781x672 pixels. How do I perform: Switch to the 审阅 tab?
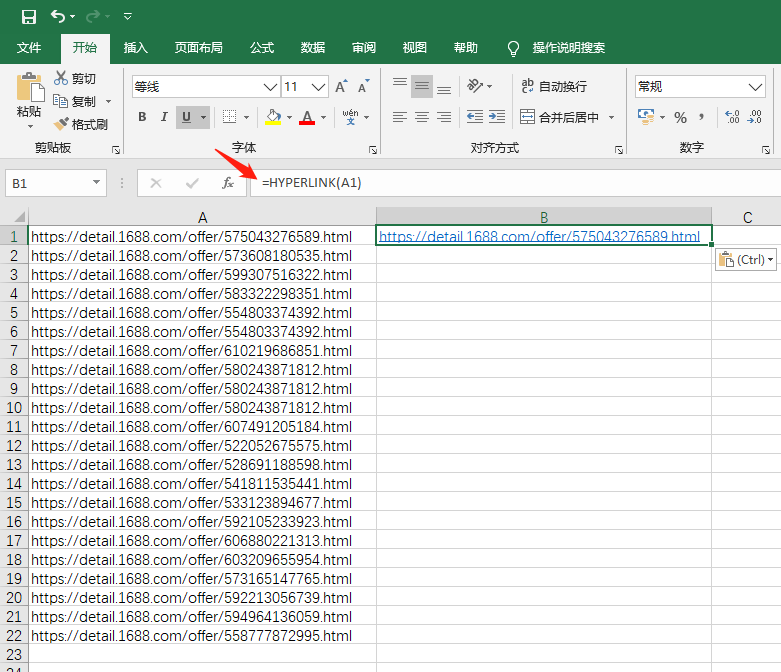[x=364, y=48]
